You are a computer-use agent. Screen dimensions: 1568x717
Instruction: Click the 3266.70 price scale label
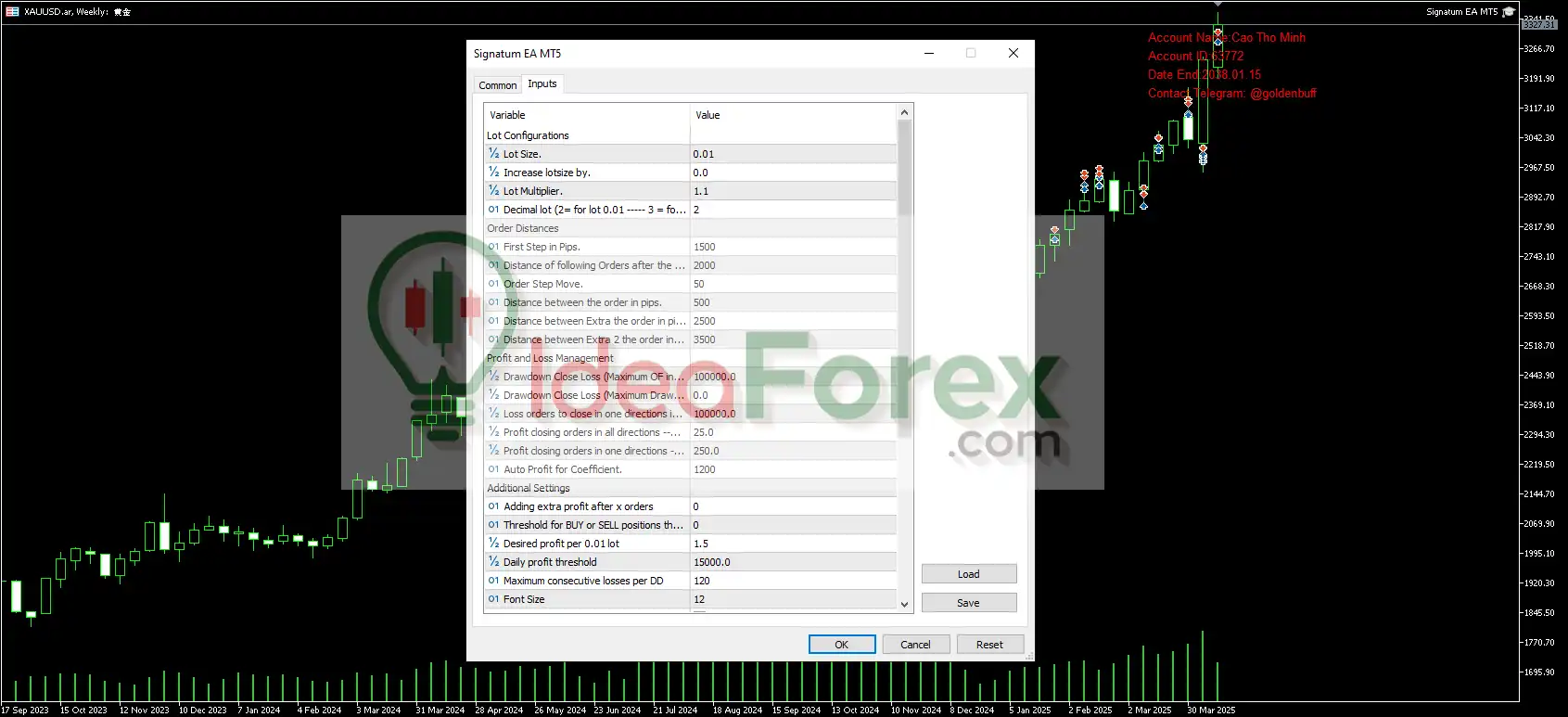(1539, 48)
